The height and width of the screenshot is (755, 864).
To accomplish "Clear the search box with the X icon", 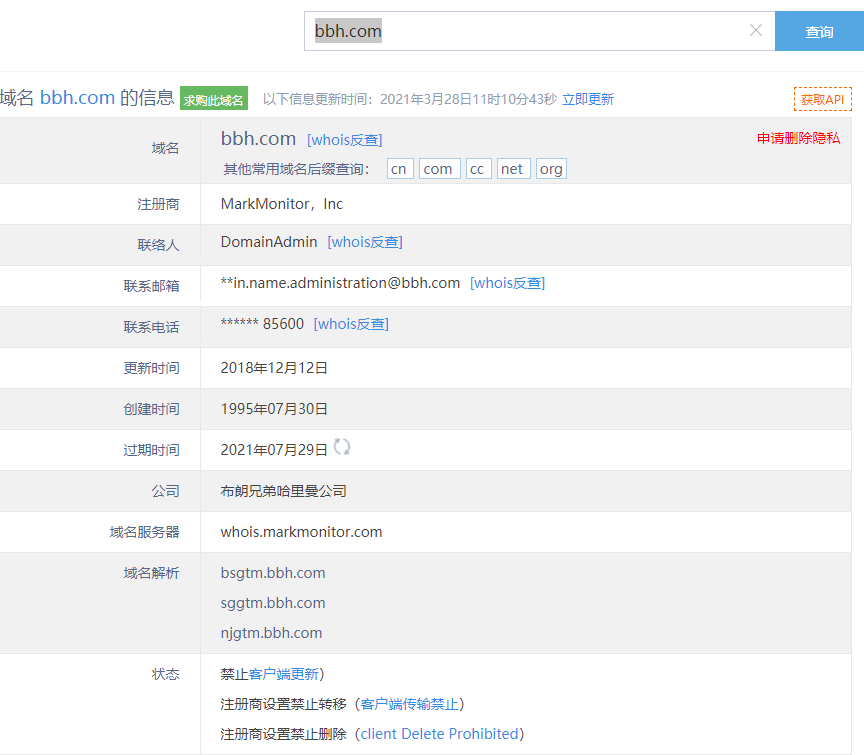I will coord(756,31).
